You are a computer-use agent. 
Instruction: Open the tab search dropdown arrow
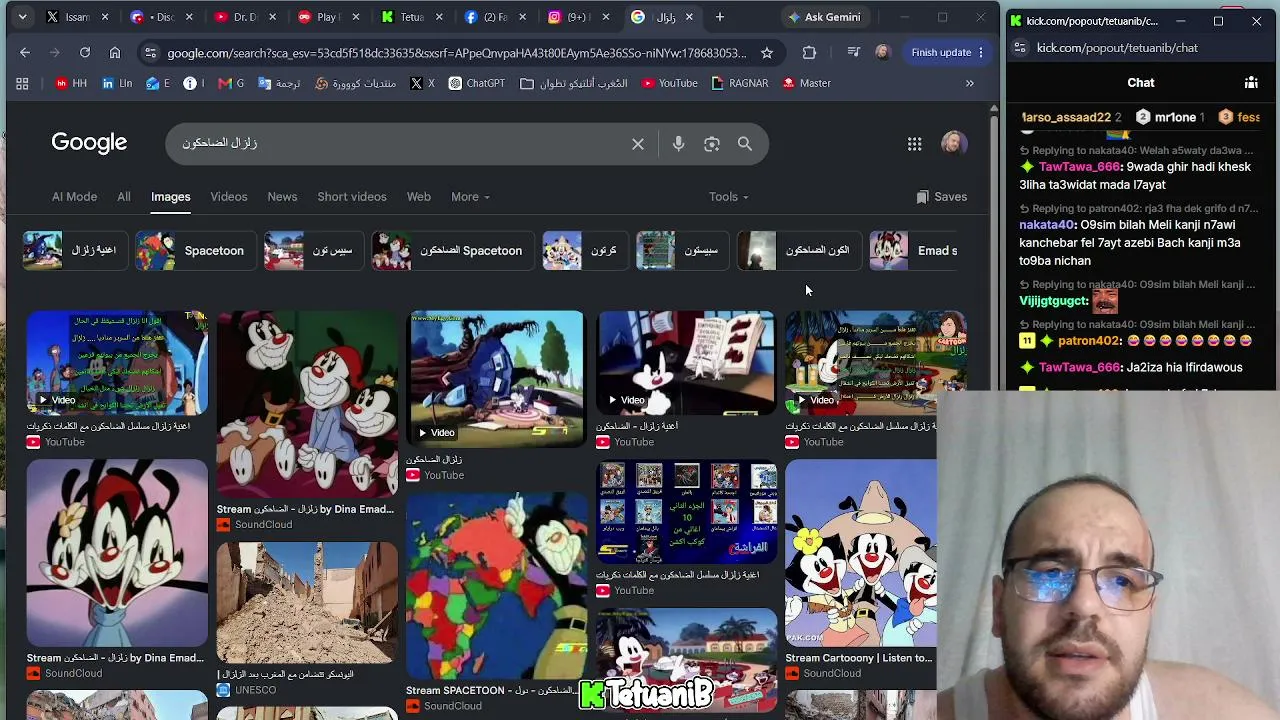22,17
